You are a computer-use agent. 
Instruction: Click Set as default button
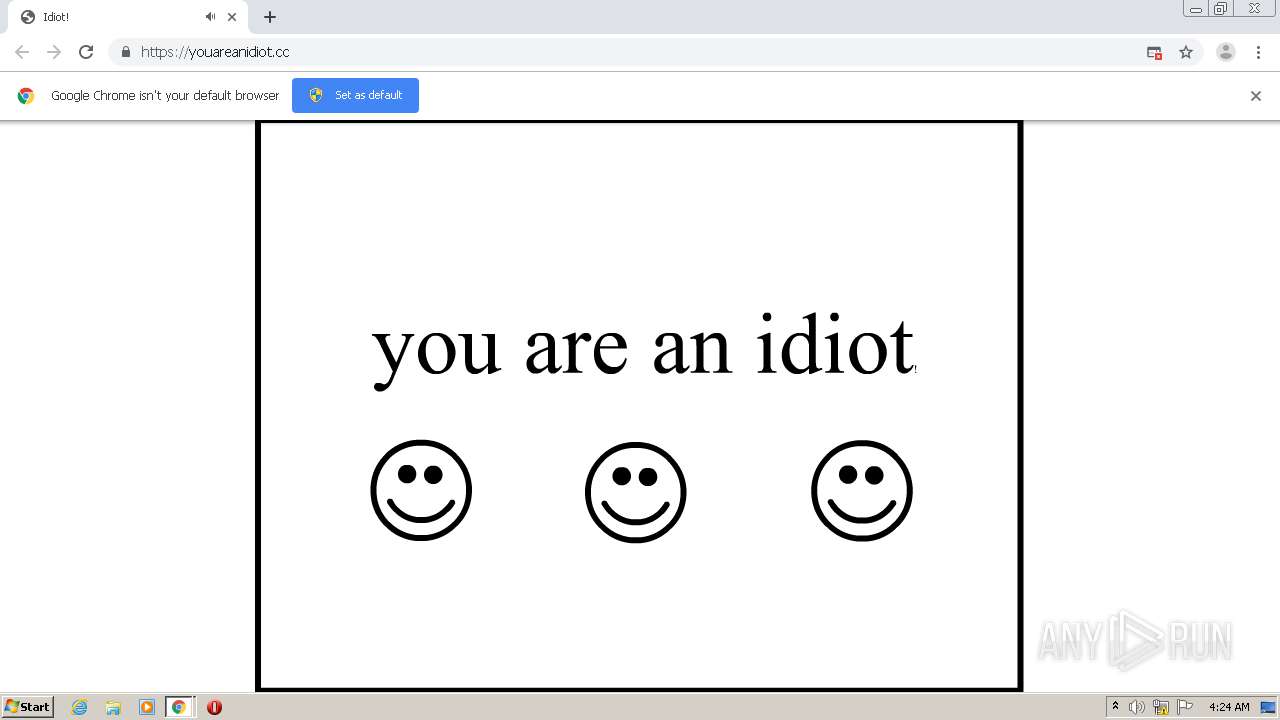tap(355, 95)
